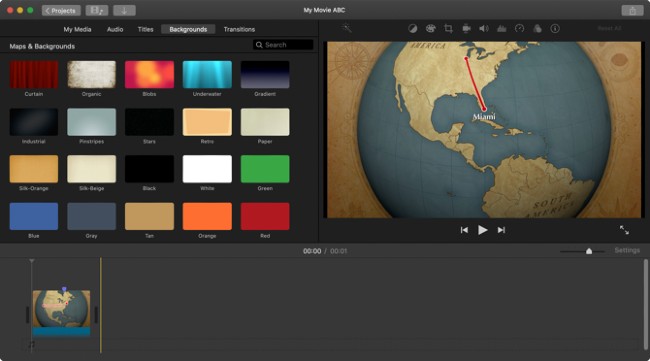Open the volume speaker tool
The image size is (650, 361).
[x=484, y=29]
